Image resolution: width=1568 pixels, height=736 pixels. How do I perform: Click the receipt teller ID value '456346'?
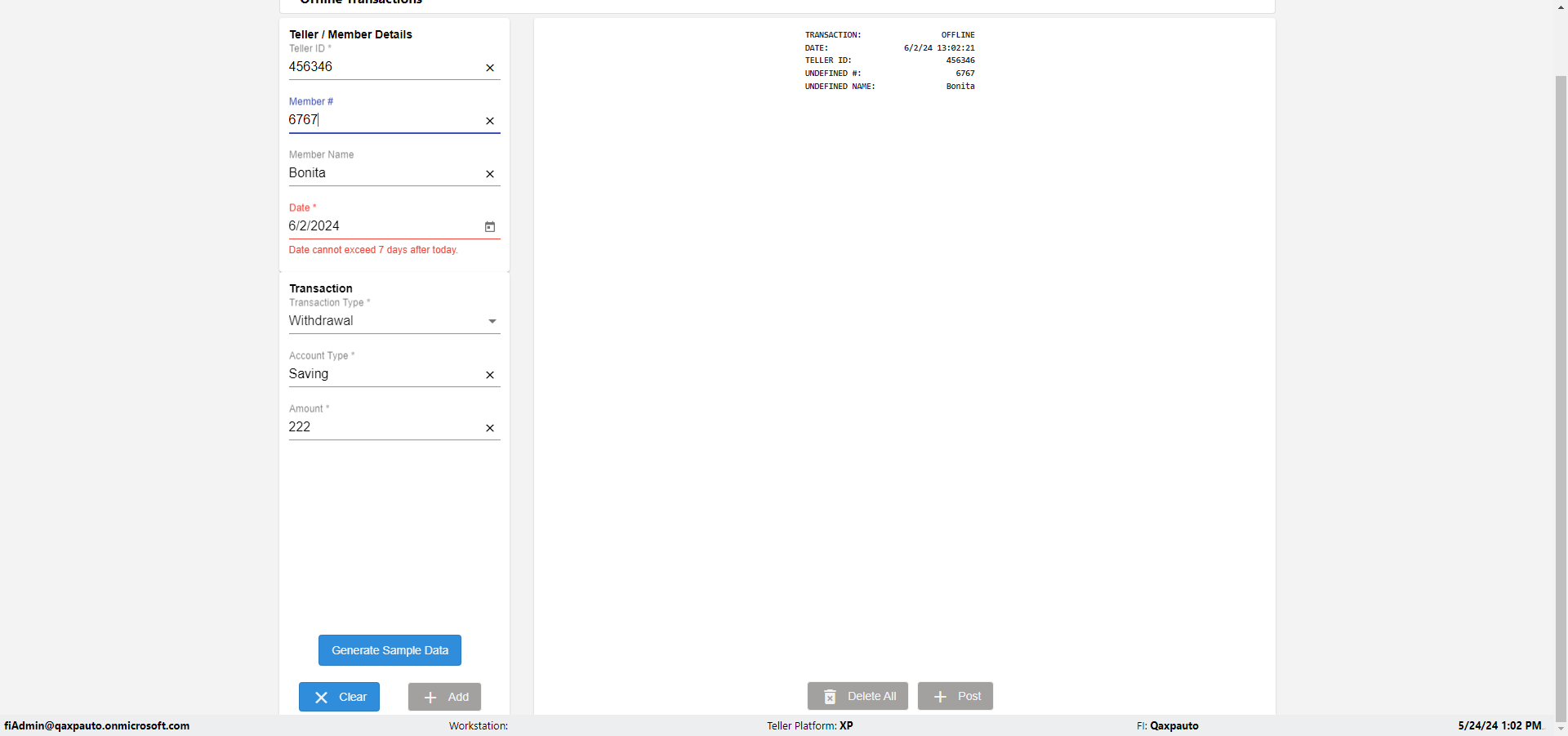960,60
